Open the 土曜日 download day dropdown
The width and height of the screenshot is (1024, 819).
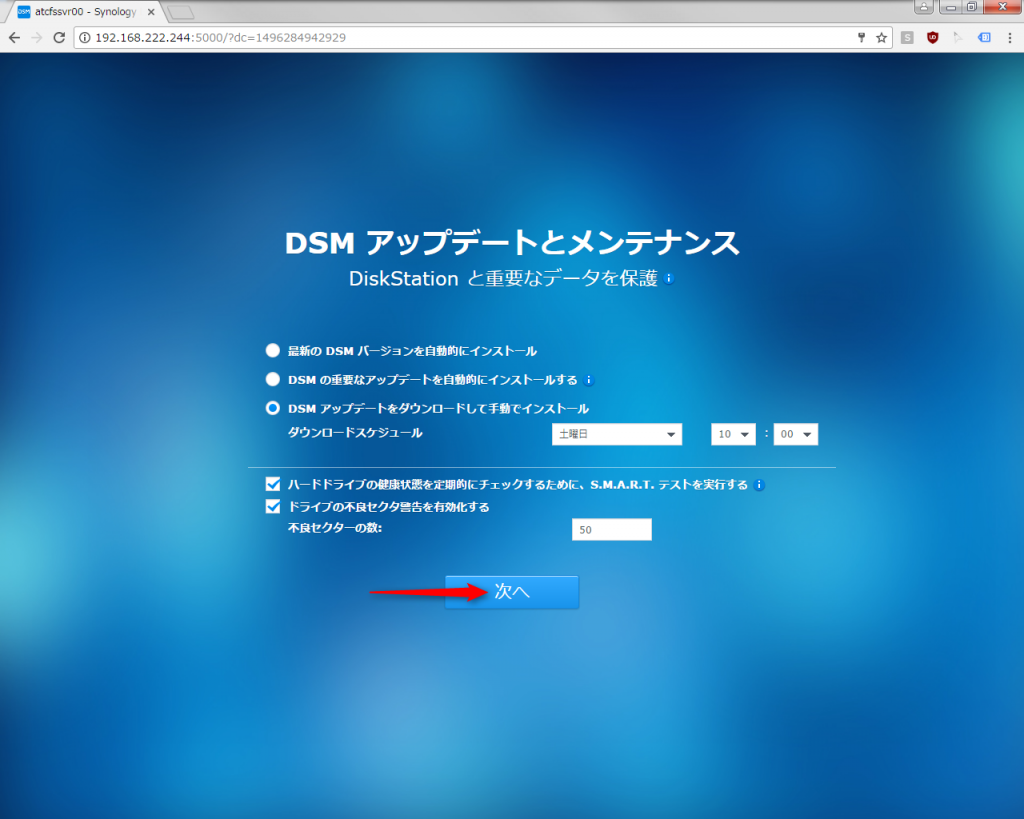616,434
